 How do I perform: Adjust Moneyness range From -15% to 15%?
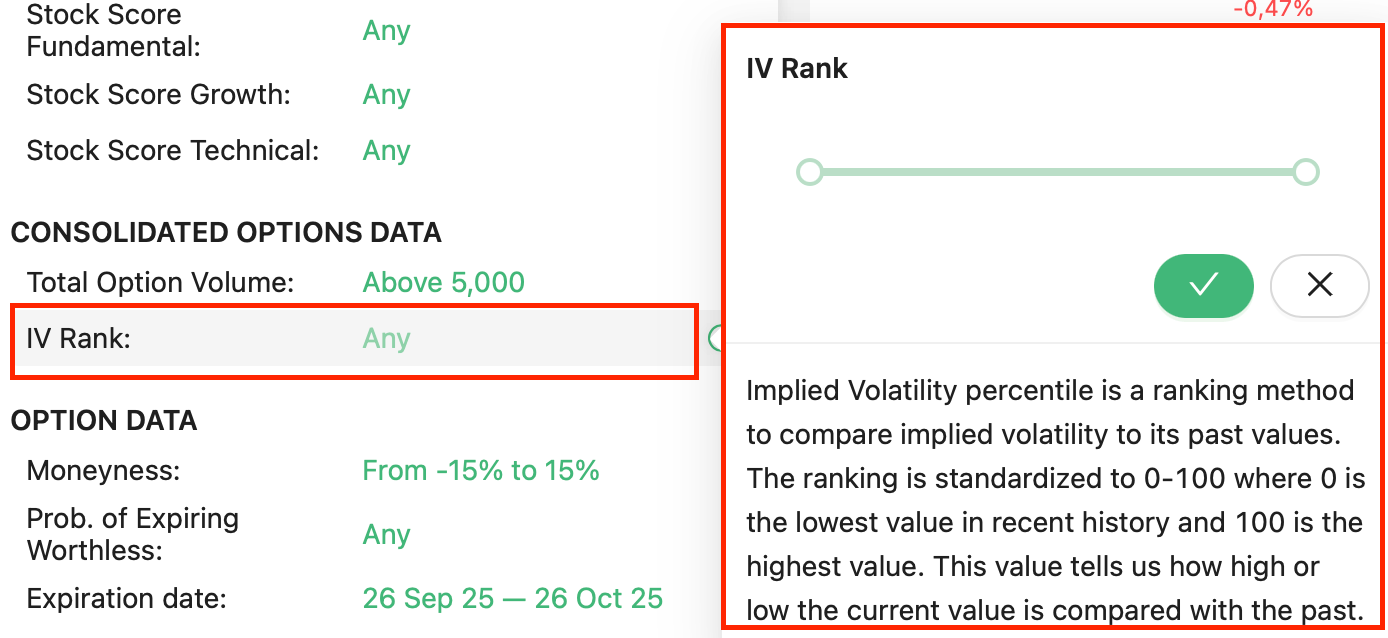(481, 470)
